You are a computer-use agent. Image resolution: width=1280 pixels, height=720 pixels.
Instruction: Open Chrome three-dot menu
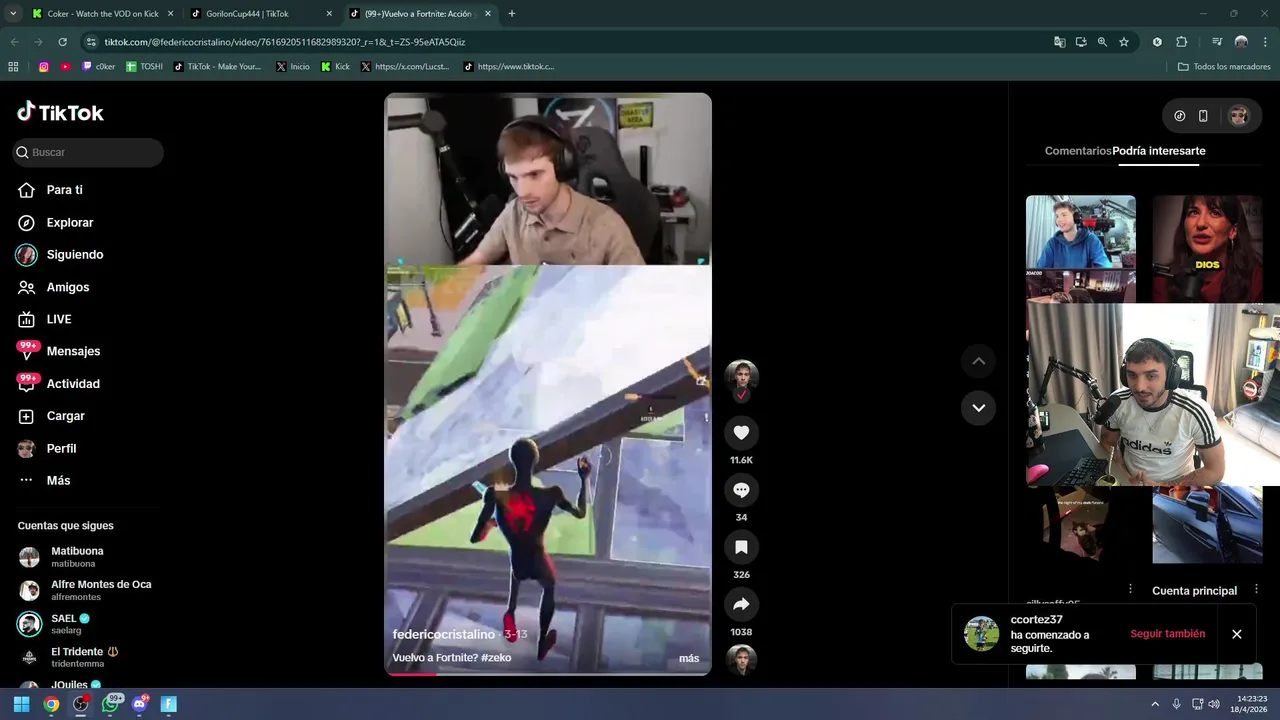(1265, 42)
